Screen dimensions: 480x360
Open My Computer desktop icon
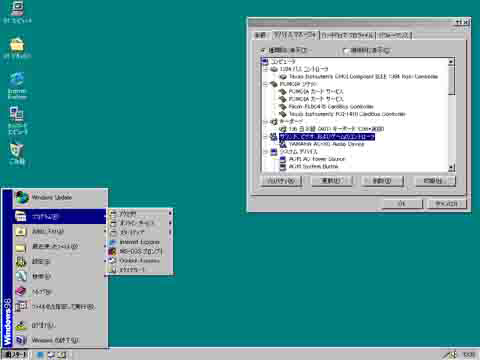point(17,12)
